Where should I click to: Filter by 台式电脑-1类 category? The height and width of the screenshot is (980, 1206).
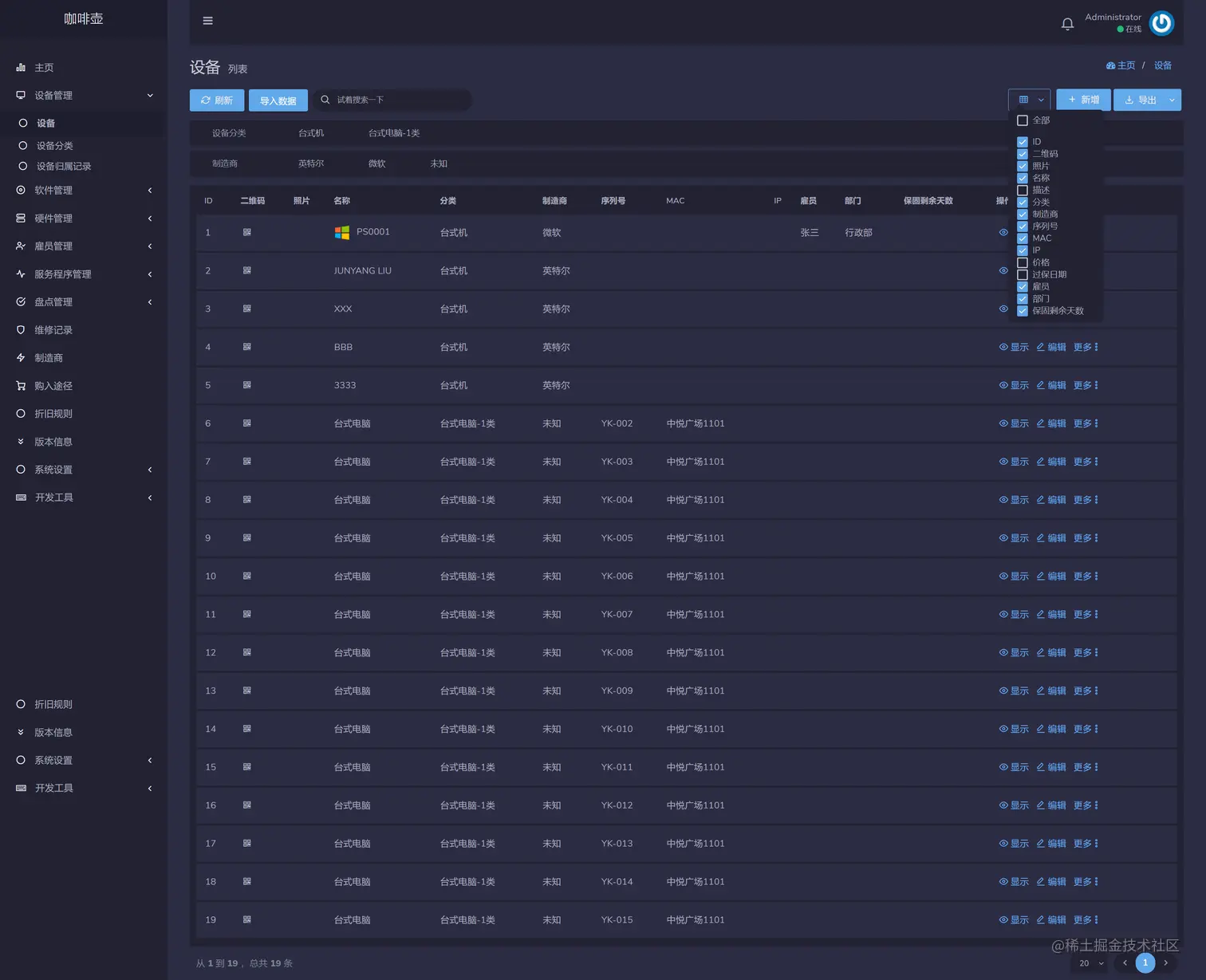point(394,133)
